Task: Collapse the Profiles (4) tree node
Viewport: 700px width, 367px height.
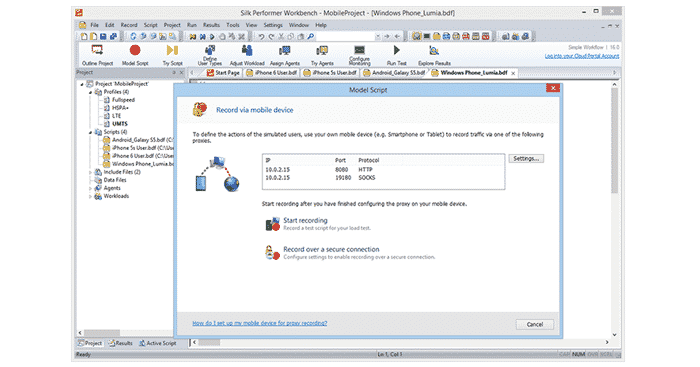Action: [x=90, y=92]
